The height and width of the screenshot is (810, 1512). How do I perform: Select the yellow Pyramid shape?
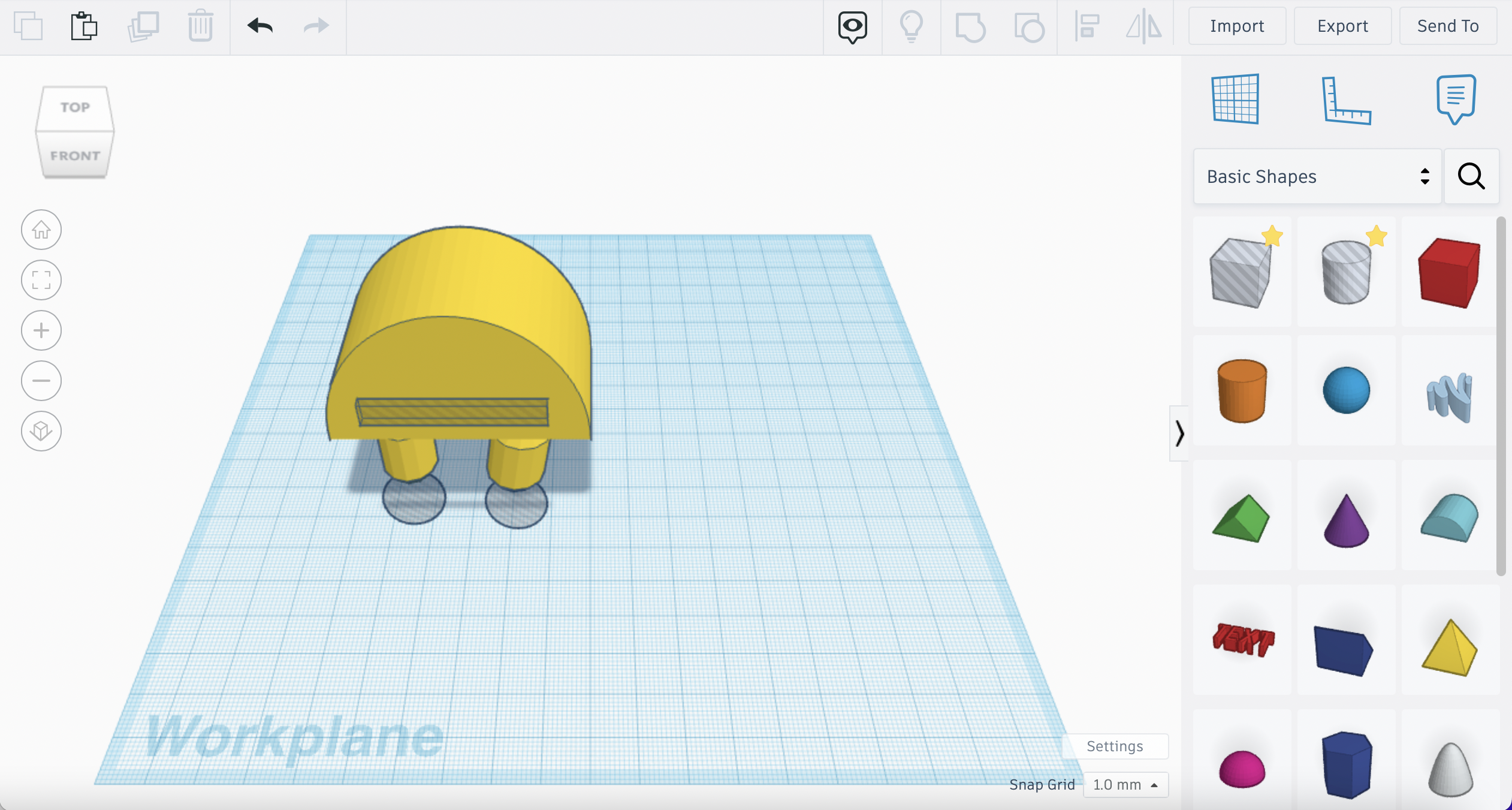tap(1449, 648)
